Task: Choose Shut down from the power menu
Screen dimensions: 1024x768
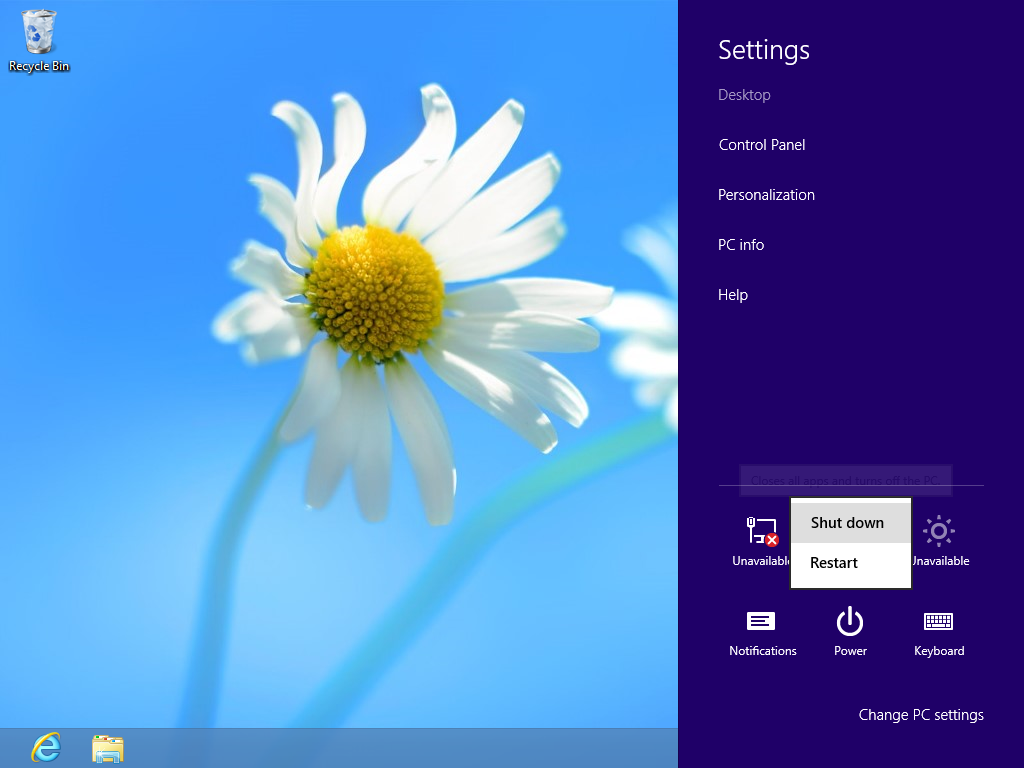Action: [850, 523]
